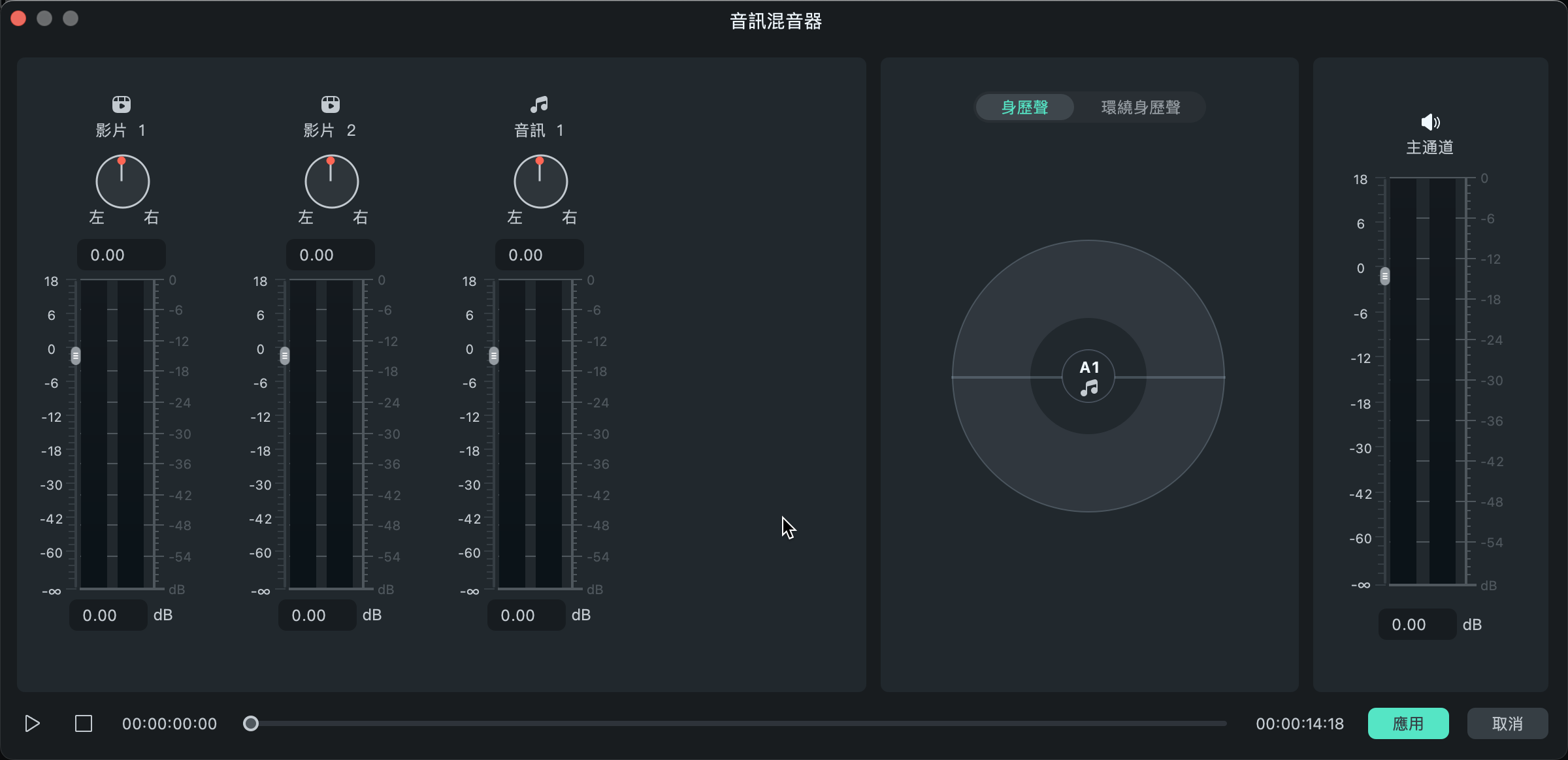Click the 音訊混音器 window title
The width and height of the screenshot is (1568, 760).
coord(776,22)
